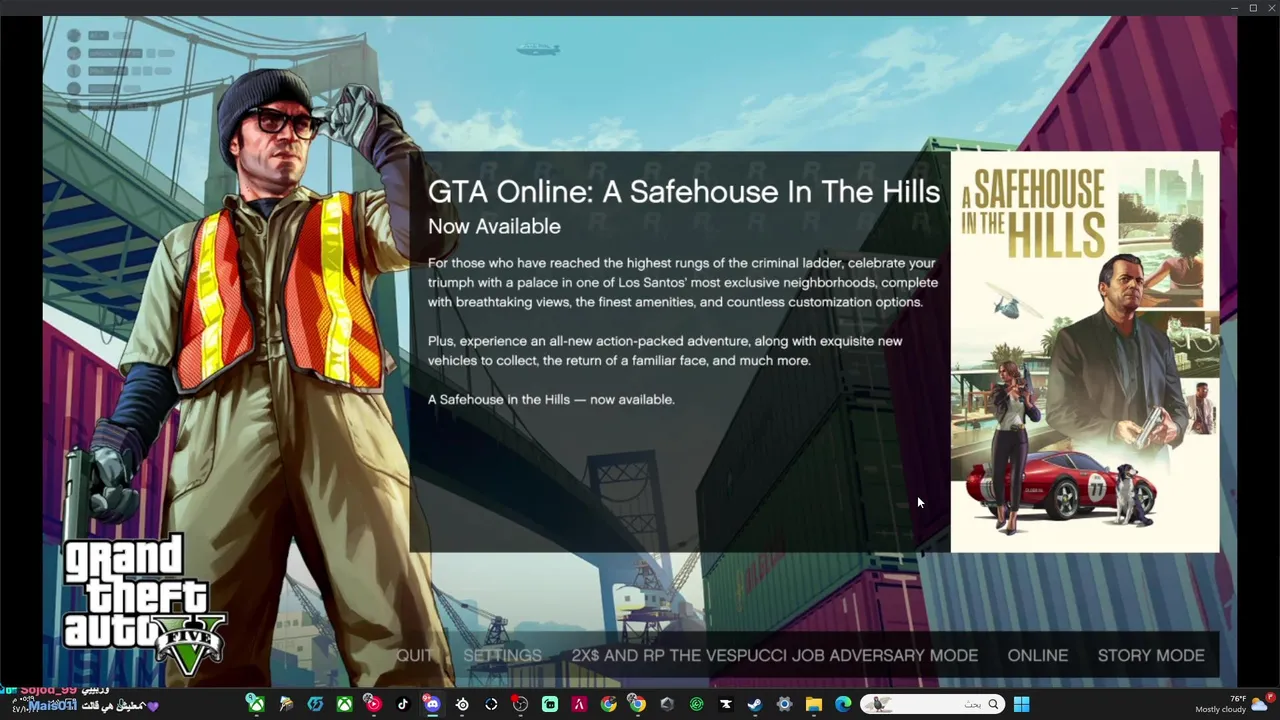Maximize the game window
This screenshot has height=720, width=1280.
click(1253, 7)
